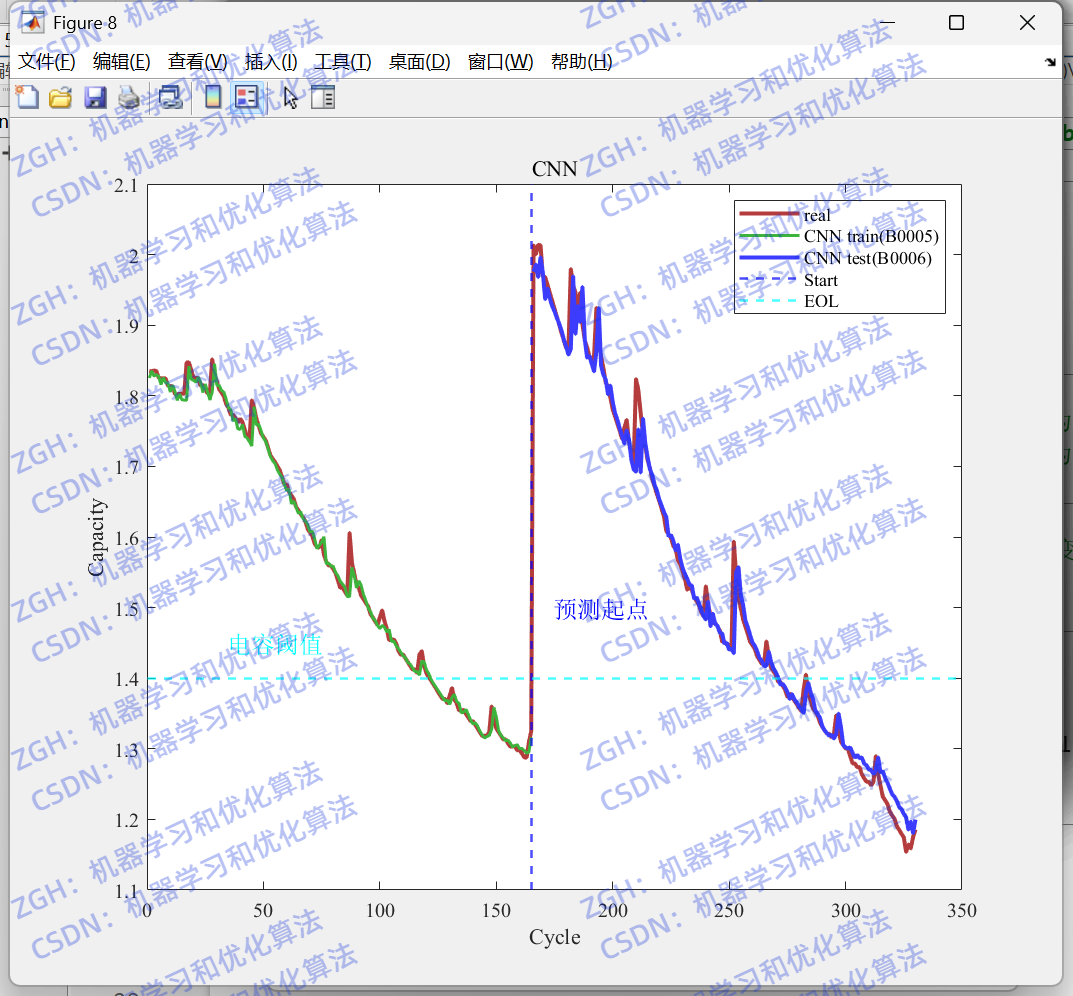Click the 电容阈值 annotation text
Screen dimensions: 1073x996
coord(275,644)
